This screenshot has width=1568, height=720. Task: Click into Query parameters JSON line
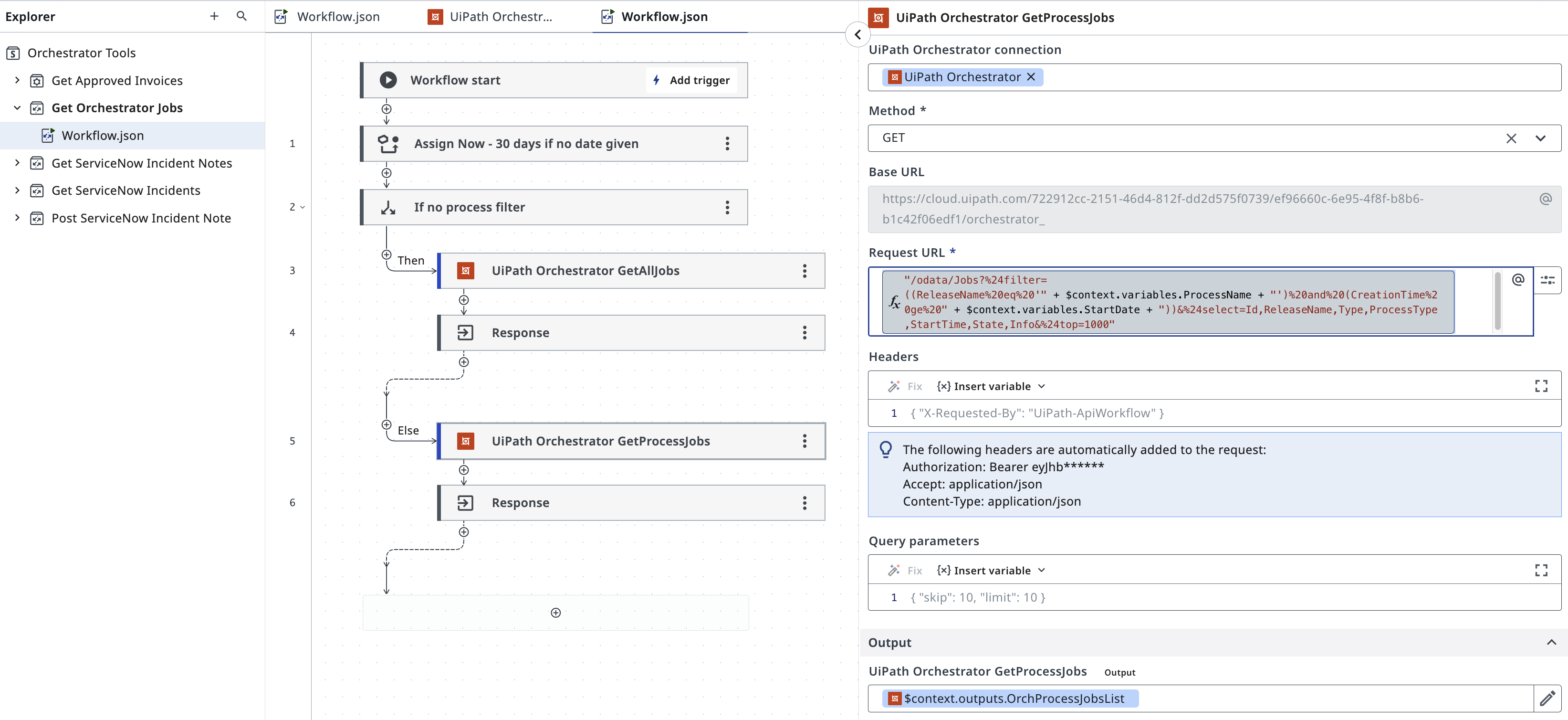pyautogui.click(x=1214, y=597)
